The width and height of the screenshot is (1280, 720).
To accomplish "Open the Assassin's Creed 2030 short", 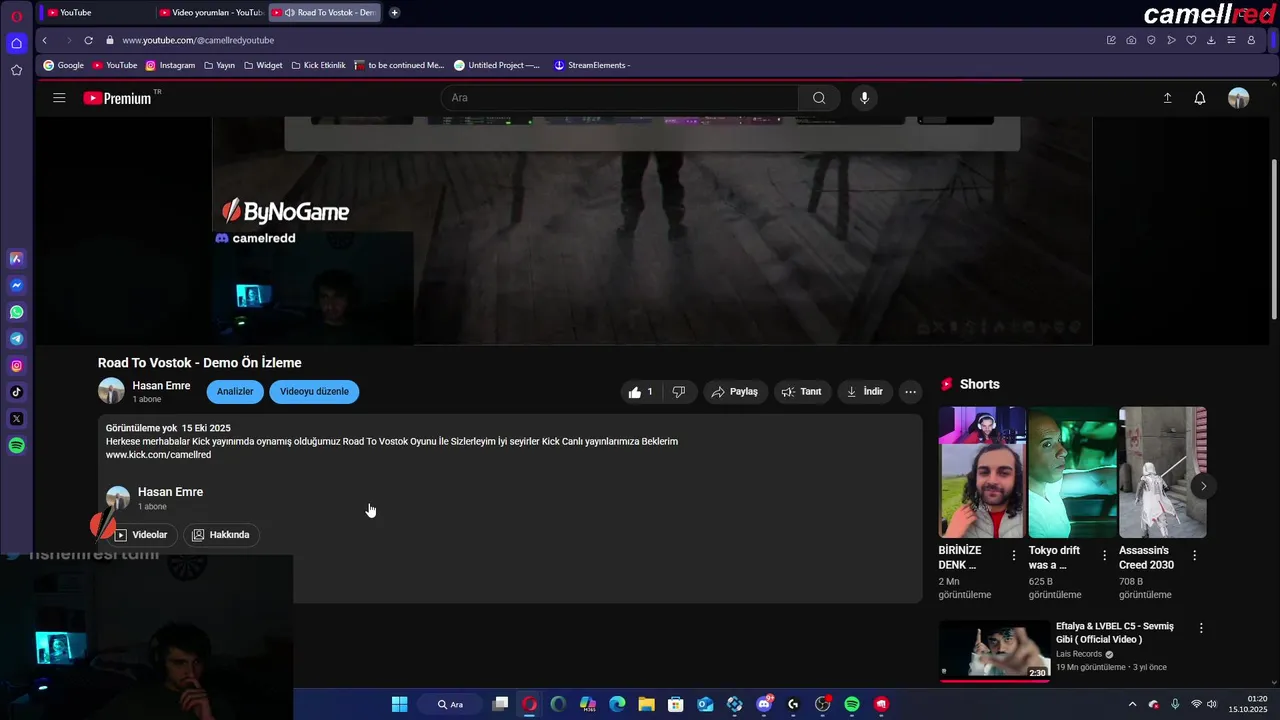I will coord(1162,472).
